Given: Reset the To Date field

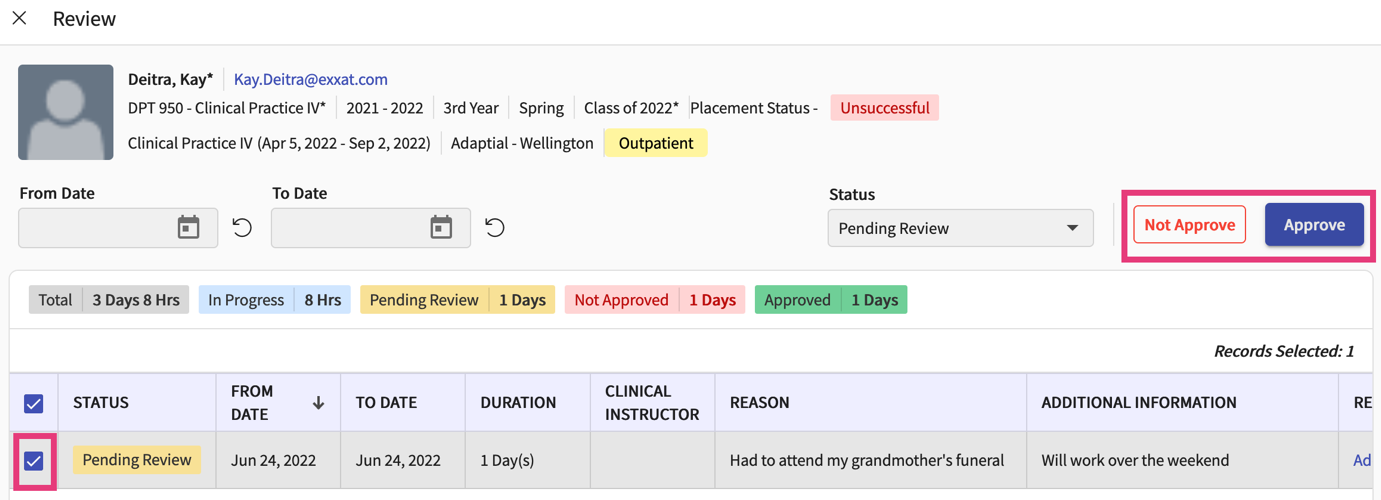Looking at the screenshot, I should [495, 228].
